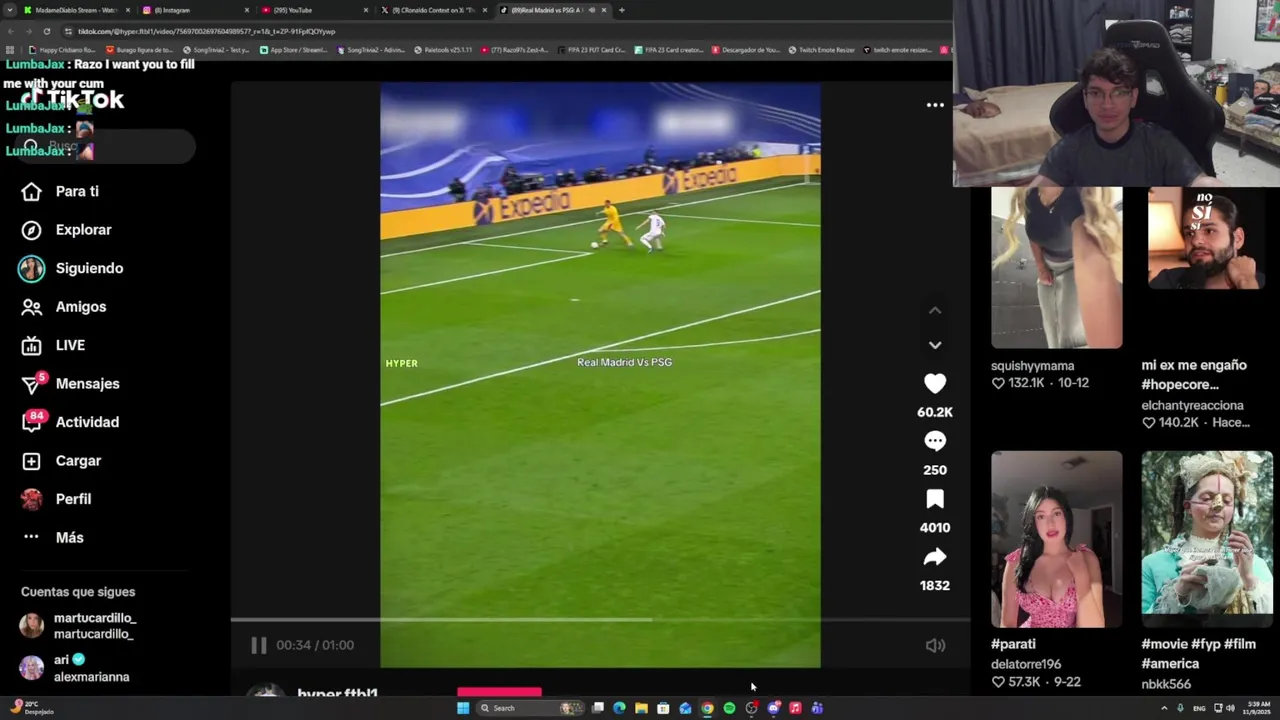Open Windows Start menu
Image resolution: width=1280 pixels, height=720 pixels.
tap(463, 708)
